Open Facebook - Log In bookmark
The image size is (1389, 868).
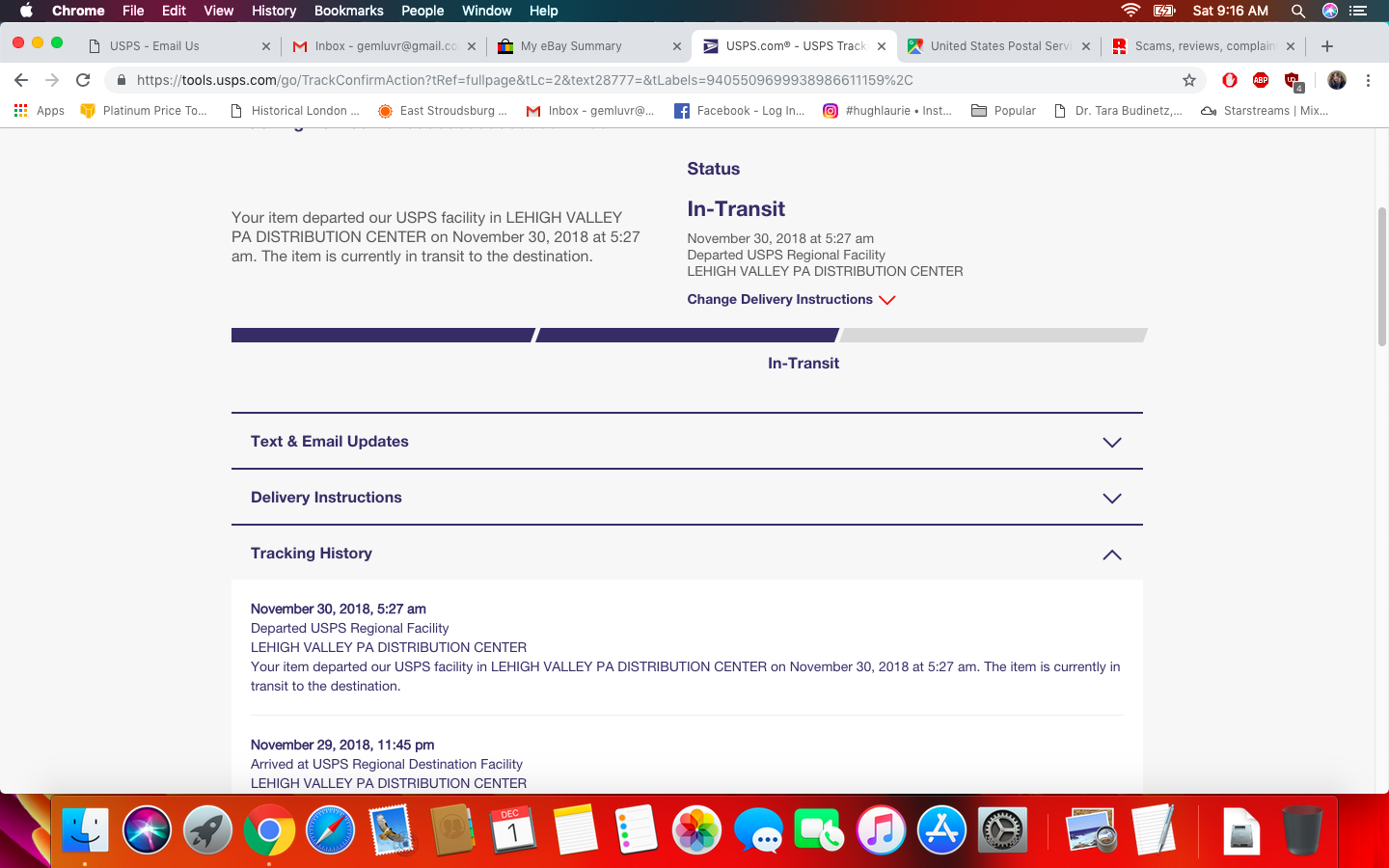(x=740, y=111)
